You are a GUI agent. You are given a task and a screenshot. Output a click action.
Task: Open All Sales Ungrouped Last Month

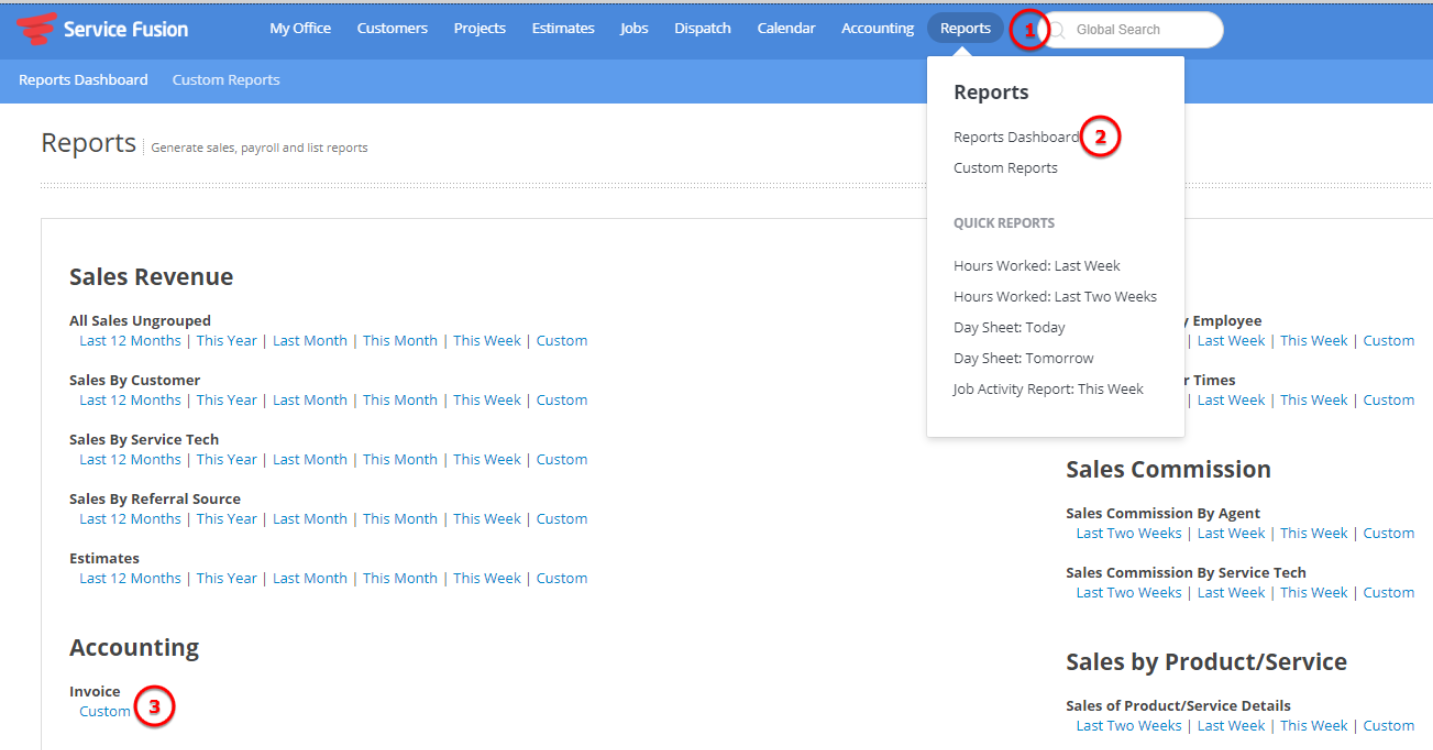310,341
